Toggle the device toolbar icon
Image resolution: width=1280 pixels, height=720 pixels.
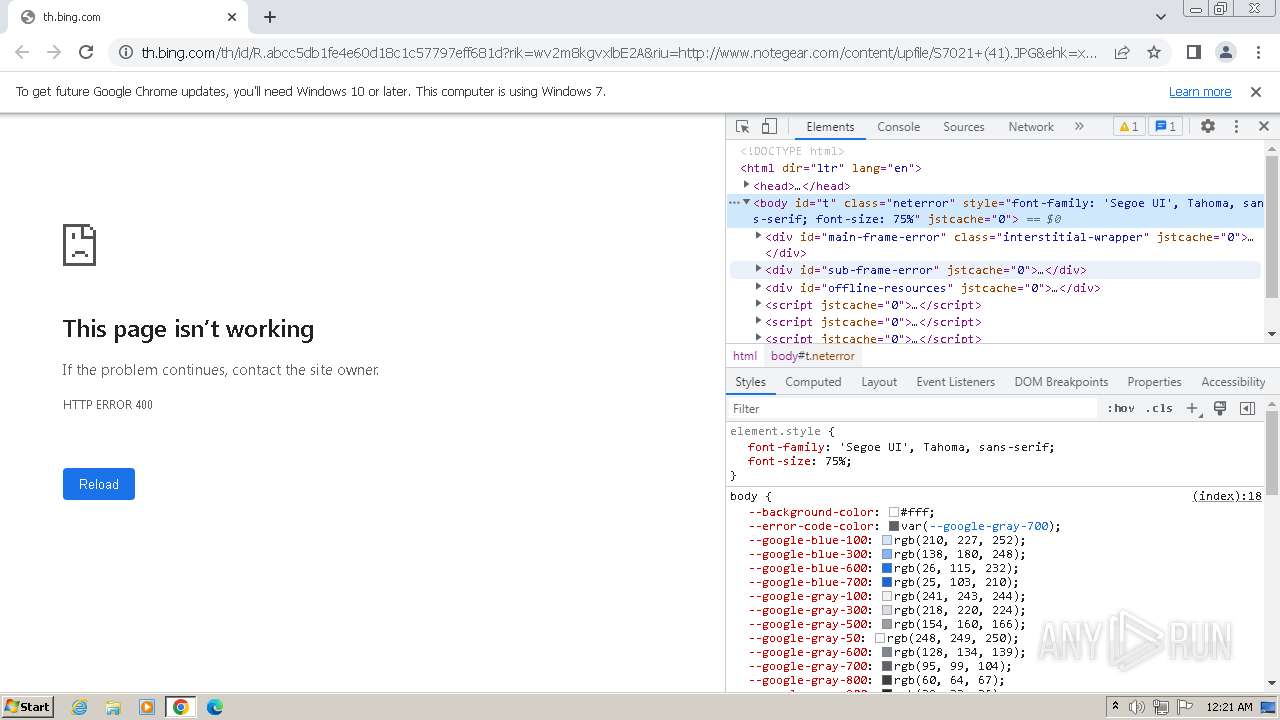point(769,127)
